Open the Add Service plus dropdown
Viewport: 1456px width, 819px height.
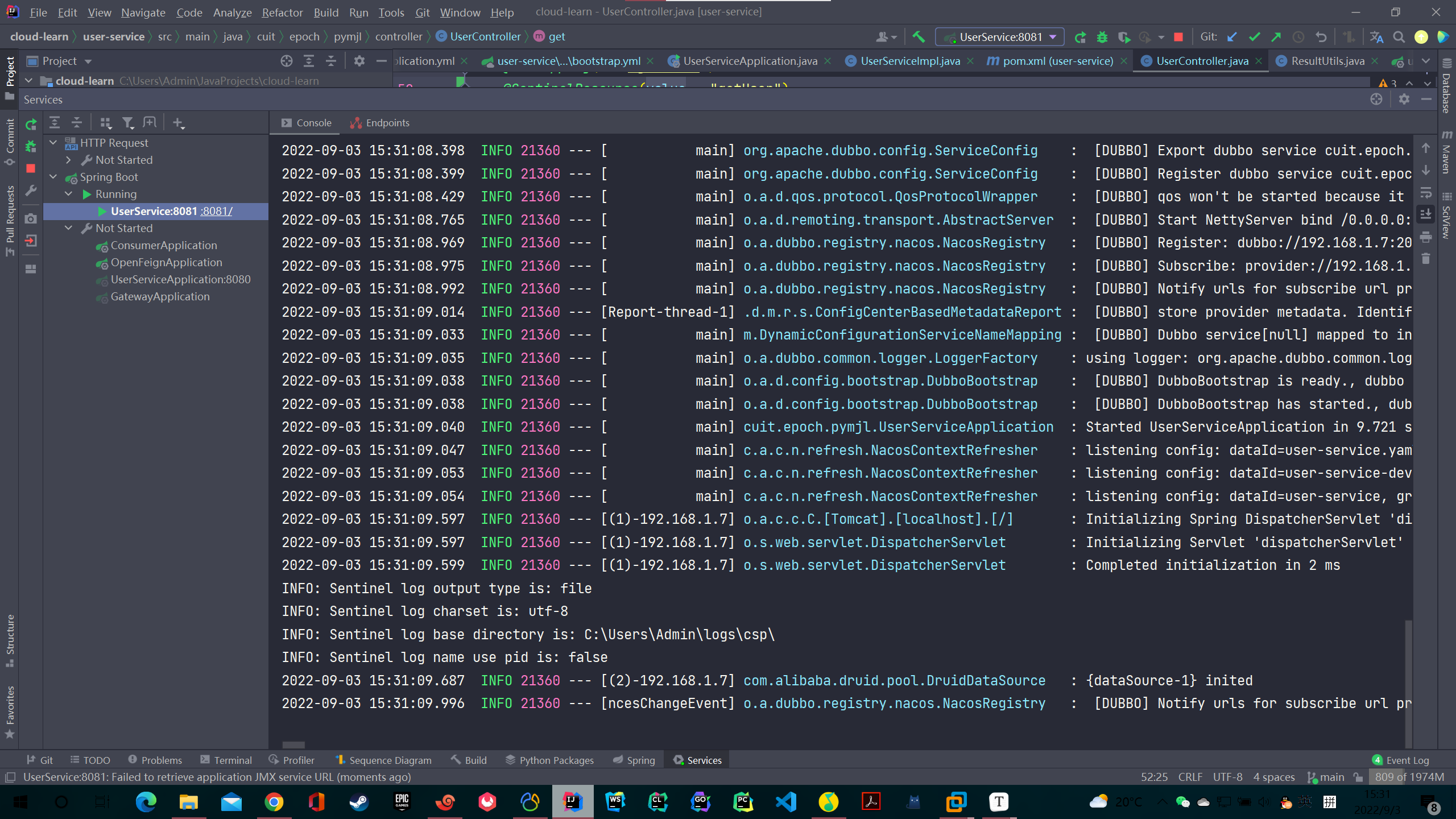[179, 122]
